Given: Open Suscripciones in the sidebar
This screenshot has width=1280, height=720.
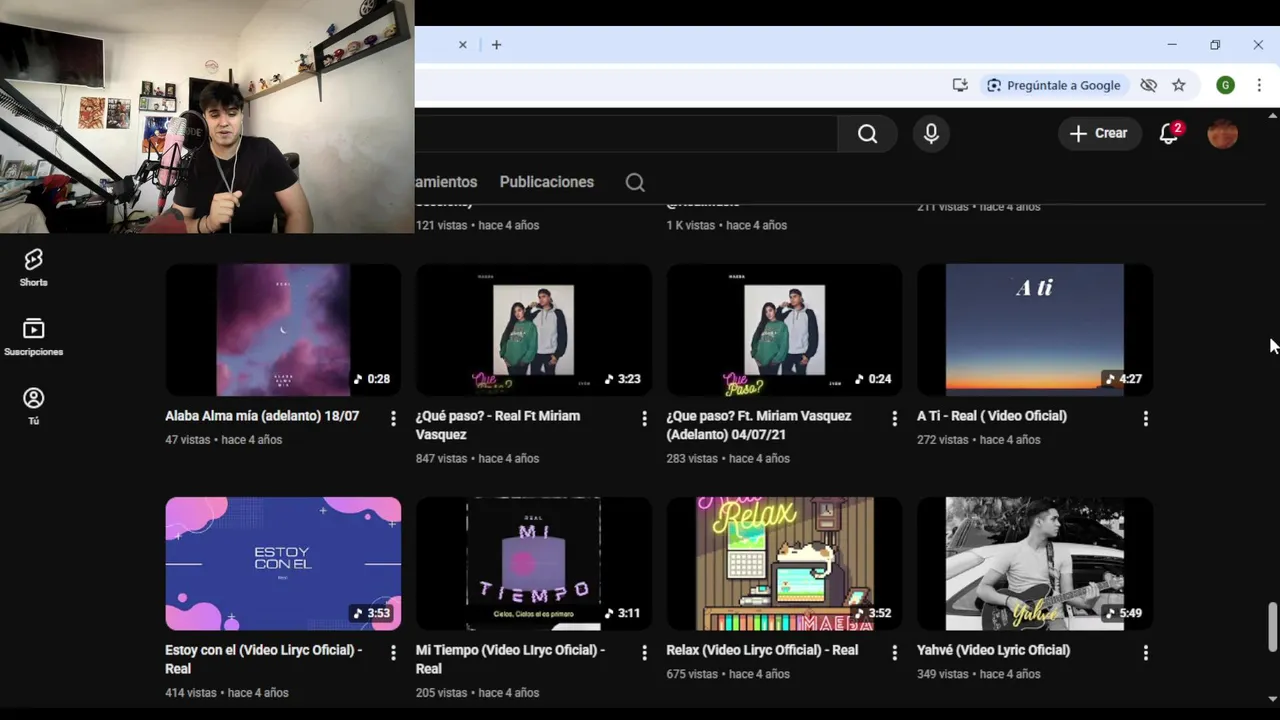Looking at the screenshot, I should 33,337.
